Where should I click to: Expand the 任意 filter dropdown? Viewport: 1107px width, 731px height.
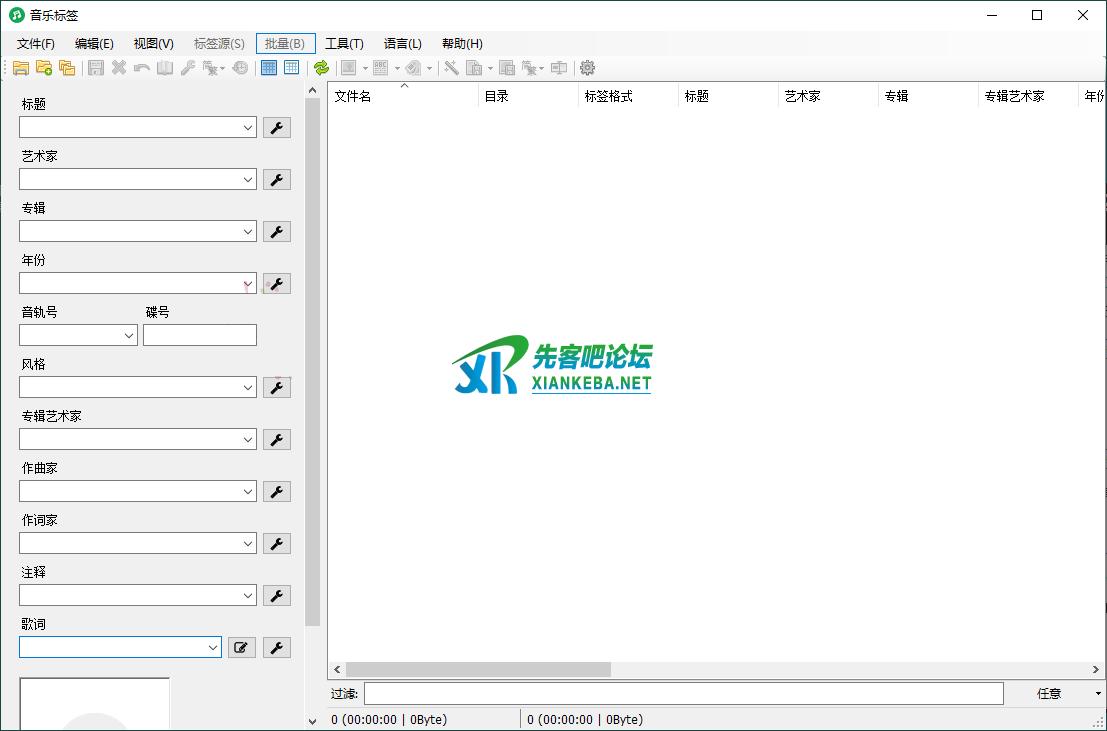1097,694
